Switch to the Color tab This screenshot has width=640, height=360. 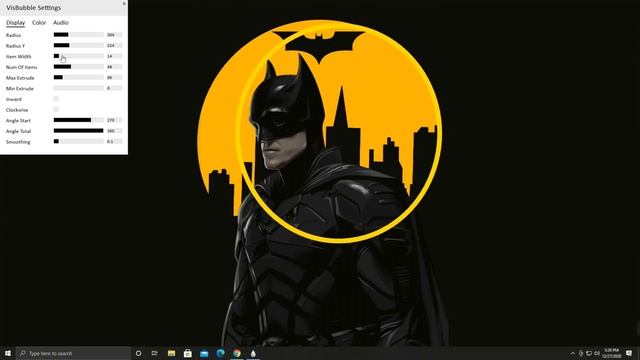pos(39,23)
